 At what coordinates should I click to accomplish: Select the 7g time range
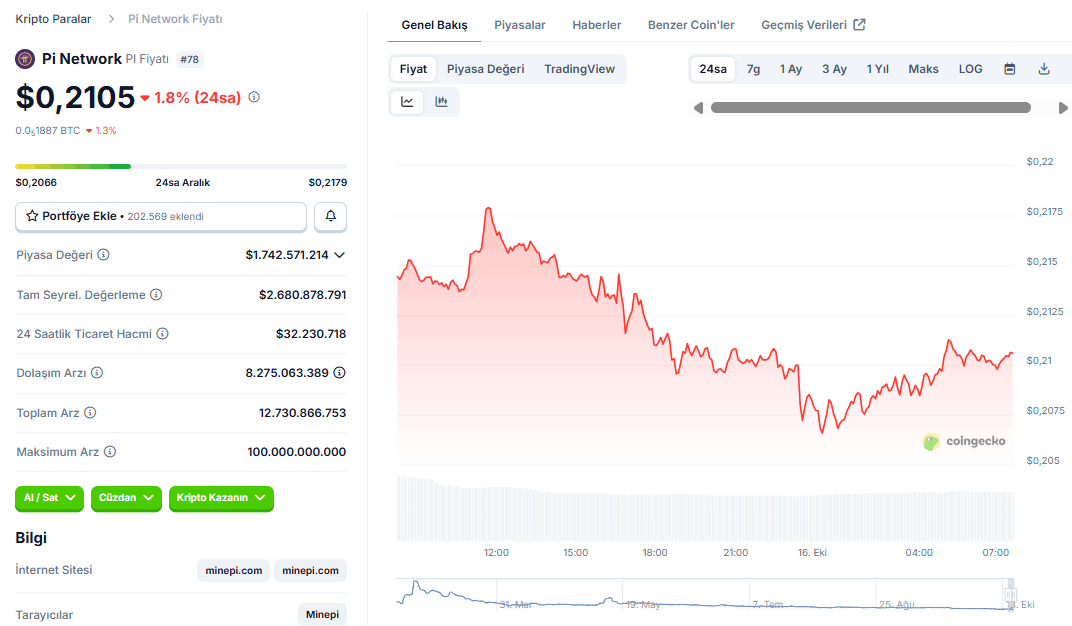(x=753, y=69)
